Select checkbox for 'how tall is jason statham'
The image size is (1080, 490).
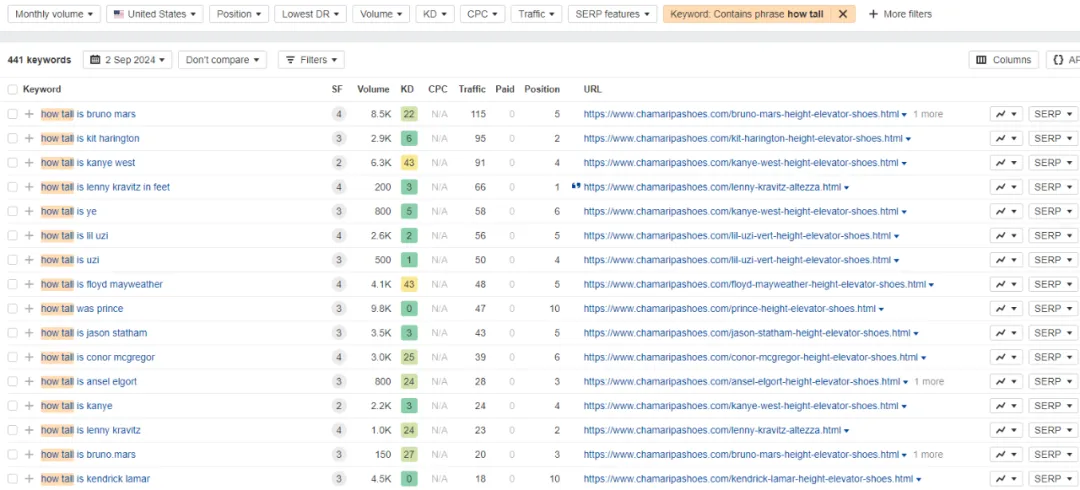click(x=12, y=333)
